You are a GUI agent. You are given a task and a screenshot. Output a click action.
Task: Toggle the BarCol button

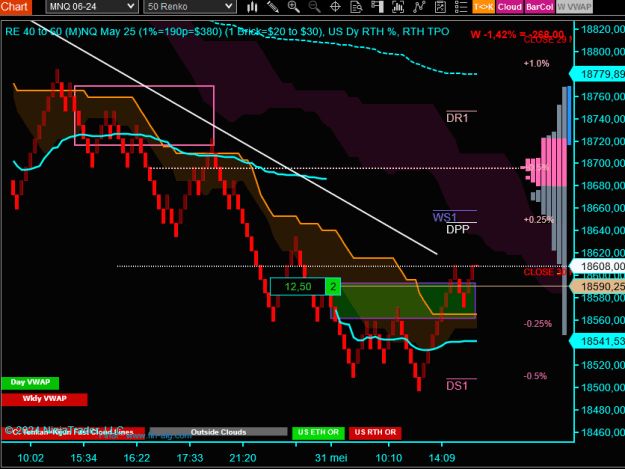tap(539, 7)
